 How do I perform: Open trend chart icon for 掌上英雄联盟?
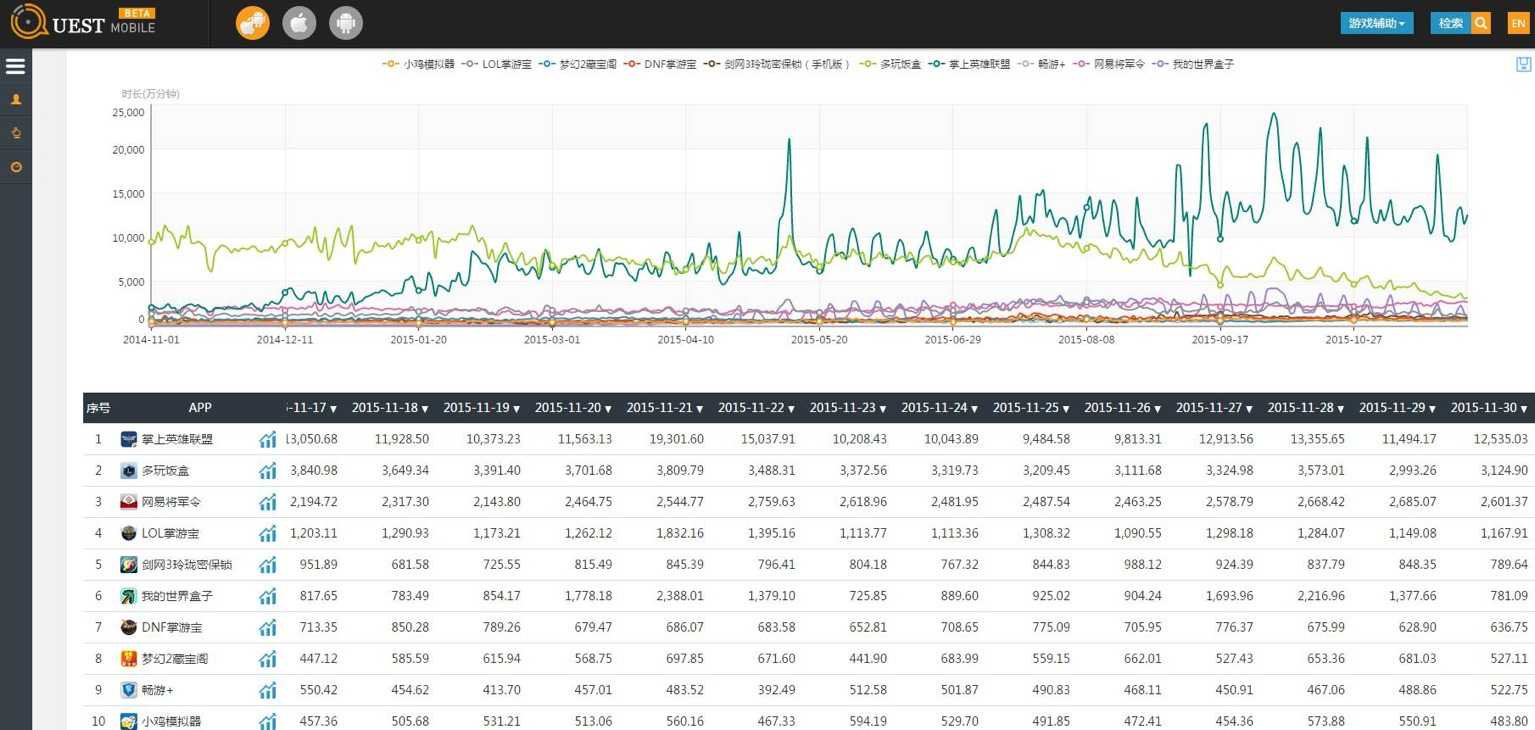pos(267,439)
